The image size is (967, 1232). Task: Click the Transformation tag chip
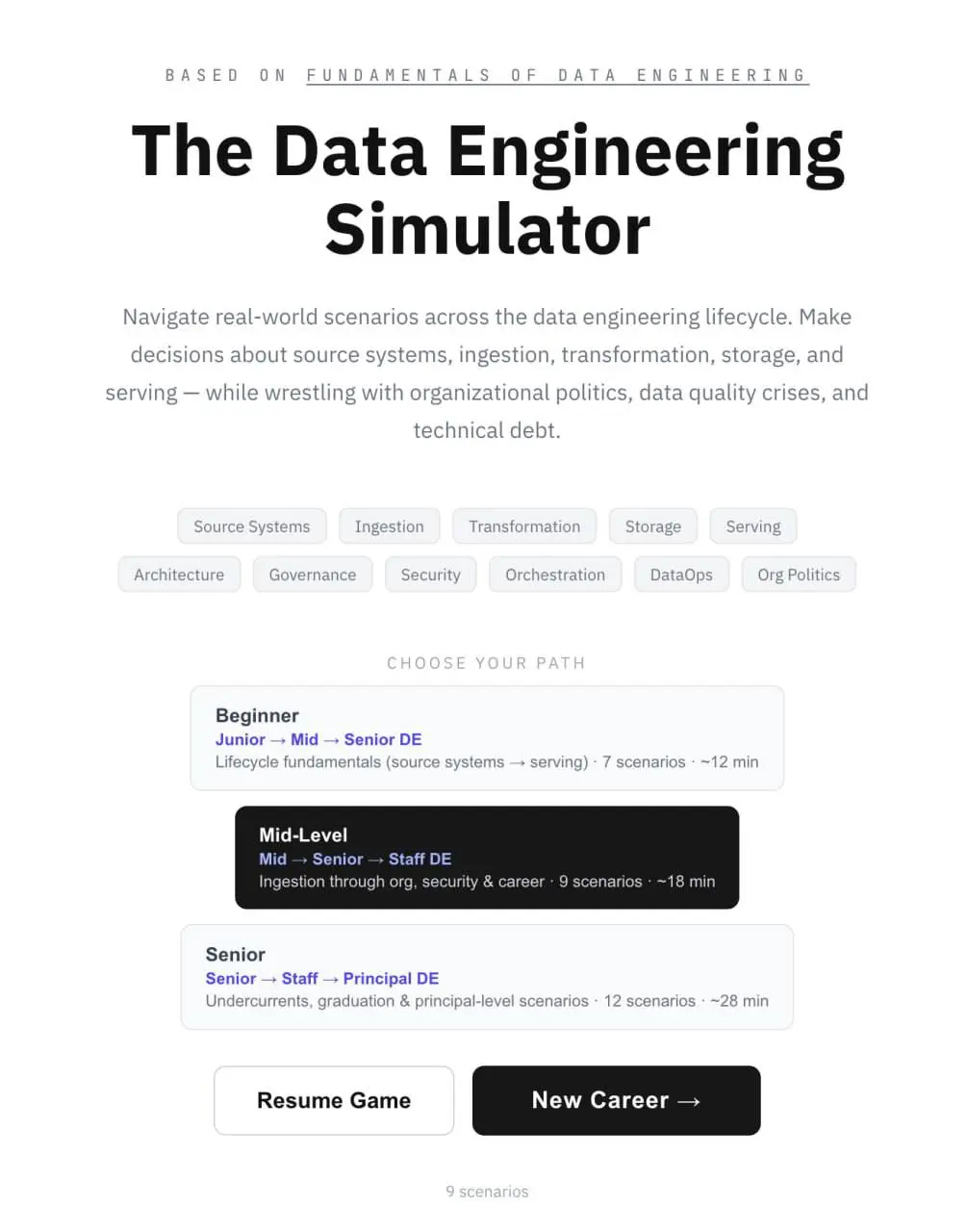click(x=524, y=526)
